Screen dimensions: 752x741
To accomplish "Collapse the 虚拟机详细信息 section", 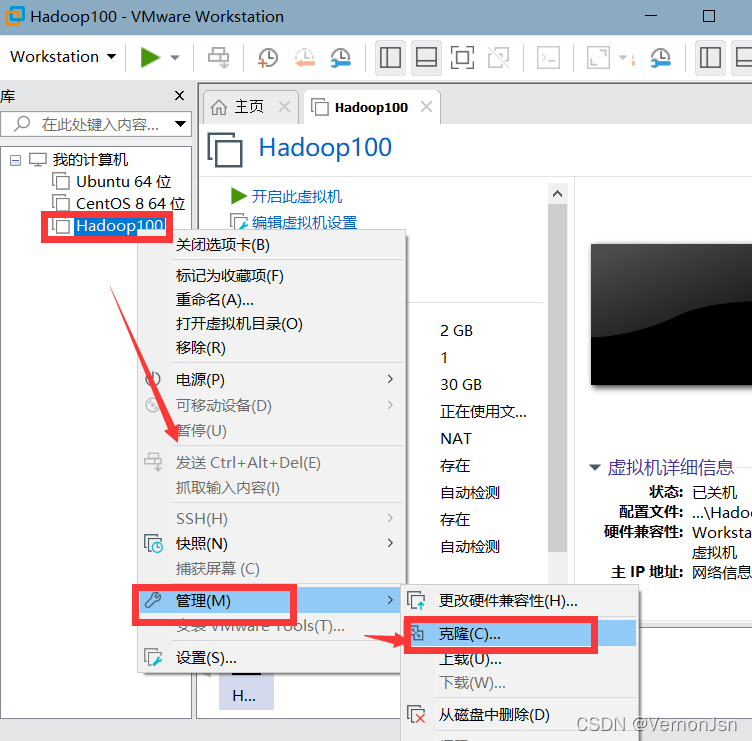I will tap(595, 467).
